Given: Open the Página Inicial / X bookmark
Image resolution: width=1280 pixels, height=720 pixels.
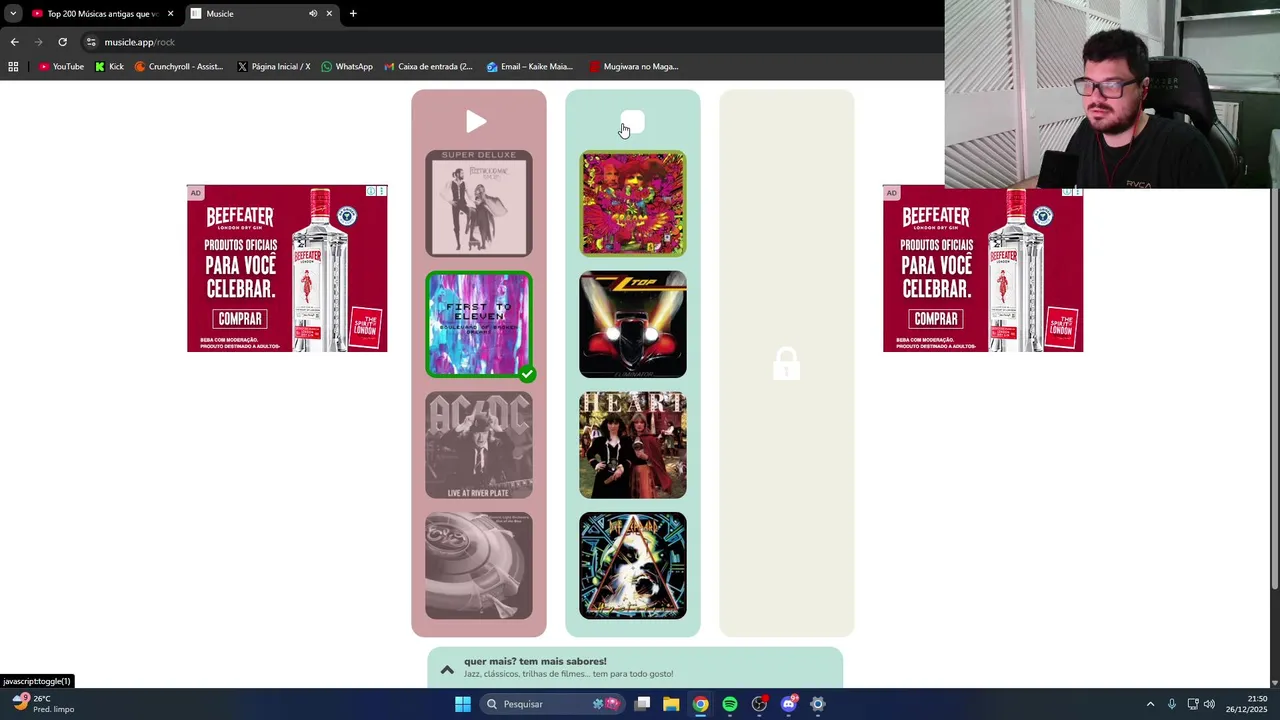Looking at the screenshot, I should pos(274,67).
